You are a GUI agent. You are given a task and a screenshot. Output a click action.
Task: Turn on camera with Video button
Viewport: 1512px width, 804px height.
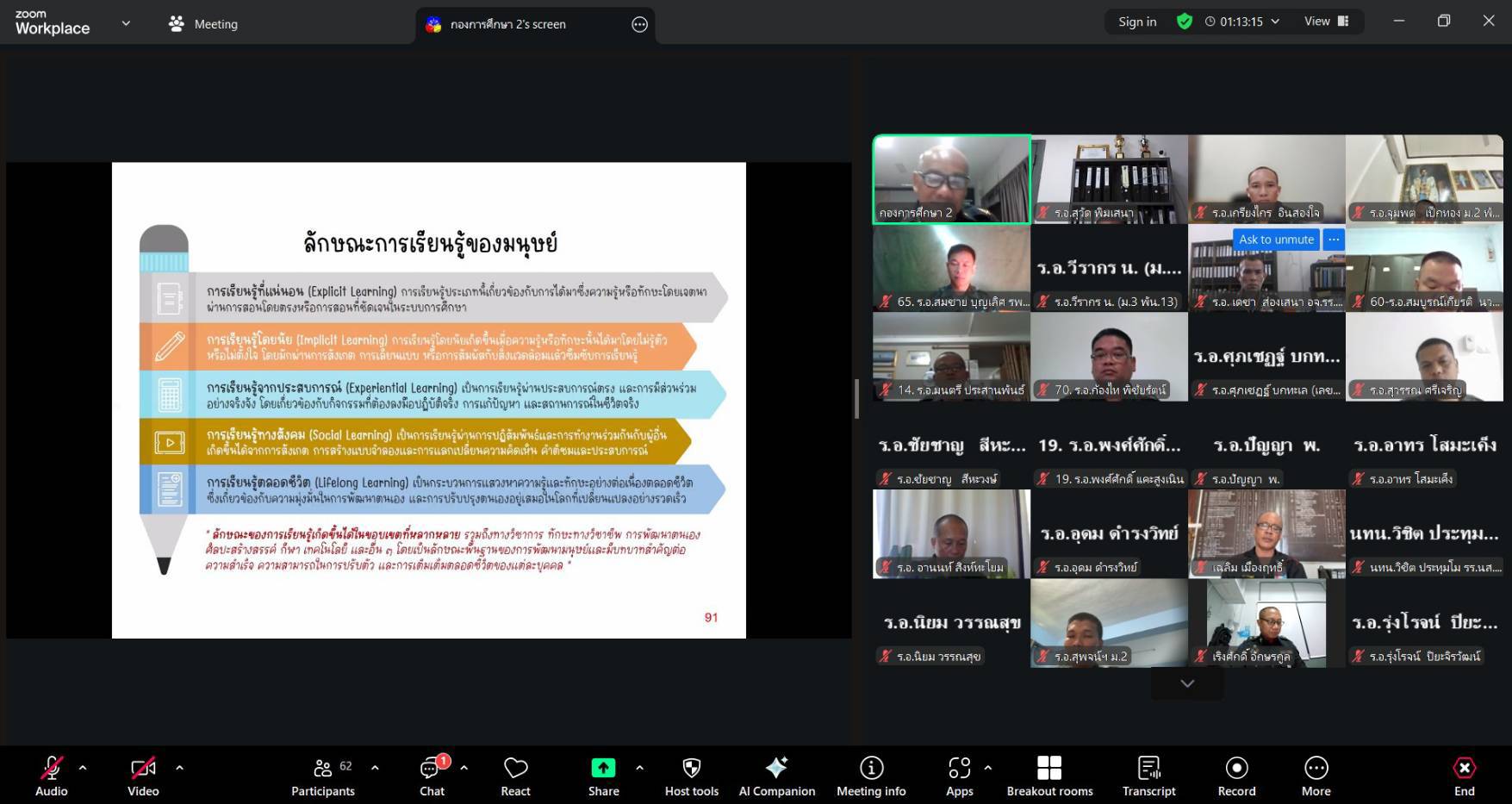[143, 776]
